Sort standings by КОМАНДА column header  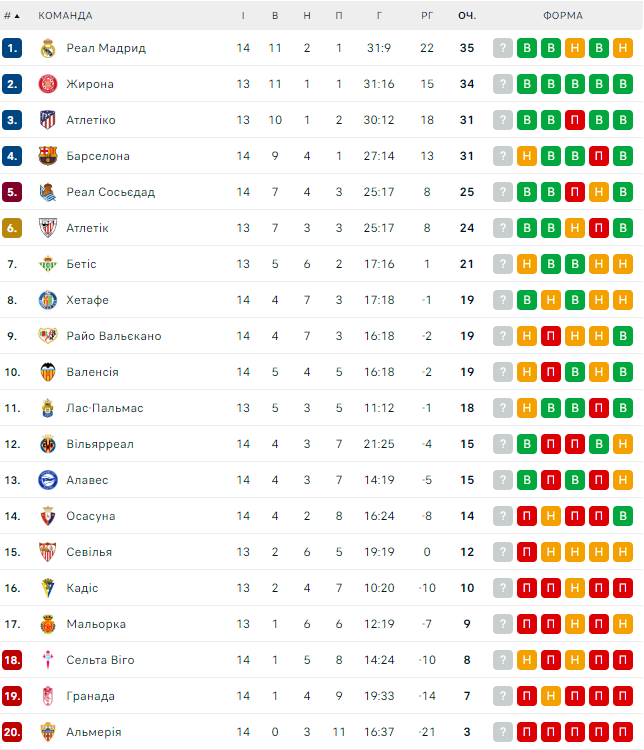(x=65, y=16)
